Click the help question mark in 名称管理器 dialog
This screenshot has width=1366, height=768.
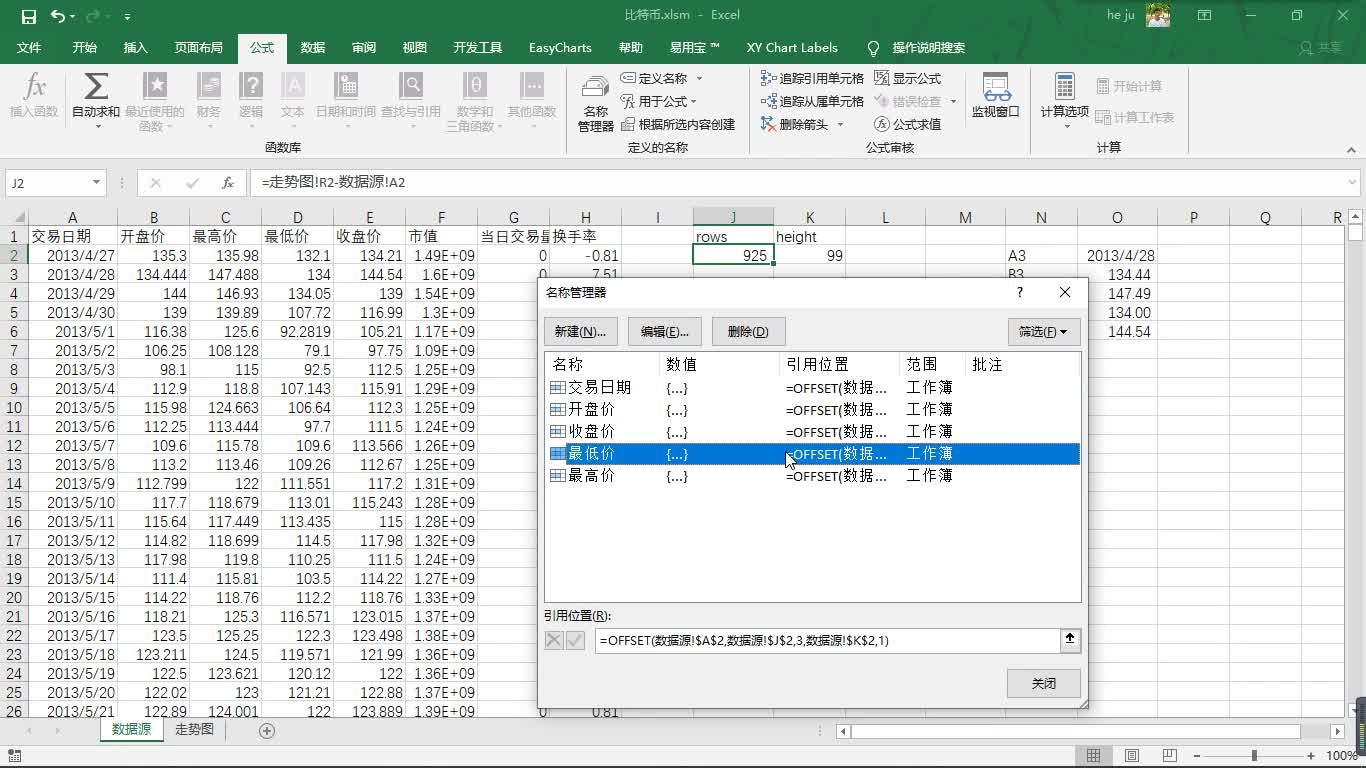tap(1020, 292)
